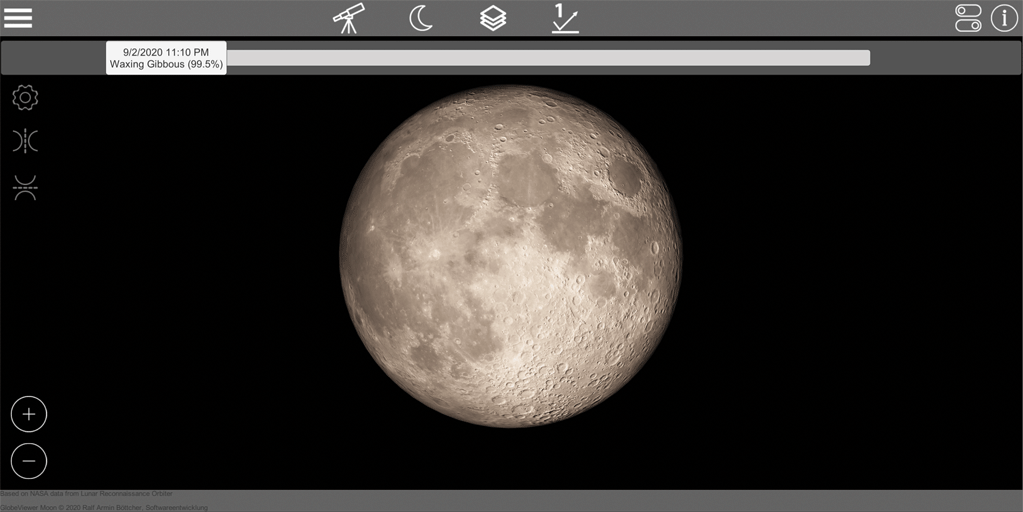Click the GlobeViewer Moon copyright text
The image size is (1023, 512).
104,507
